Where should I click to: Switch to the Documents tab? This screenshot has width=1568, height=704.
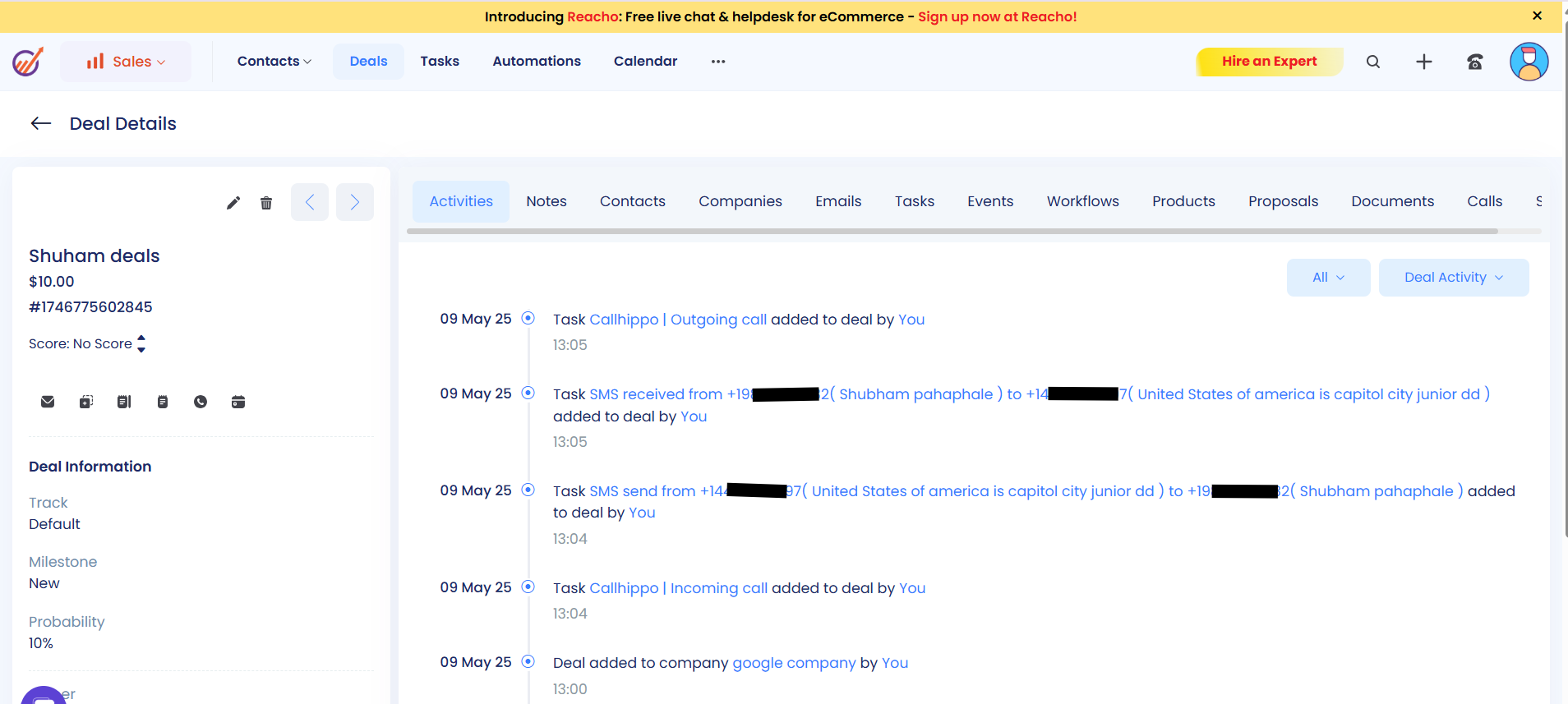click(1393, 201)
